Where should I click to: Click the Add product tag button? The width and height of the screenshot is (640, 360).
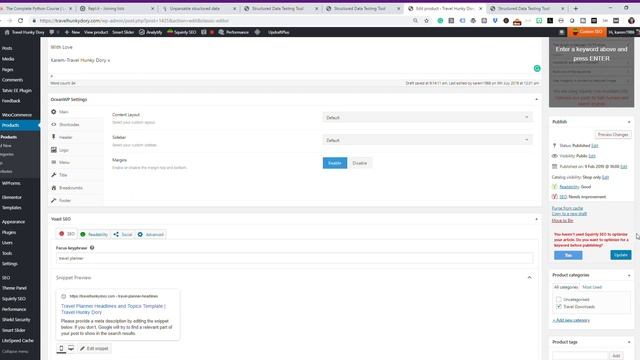pos(616,356)
